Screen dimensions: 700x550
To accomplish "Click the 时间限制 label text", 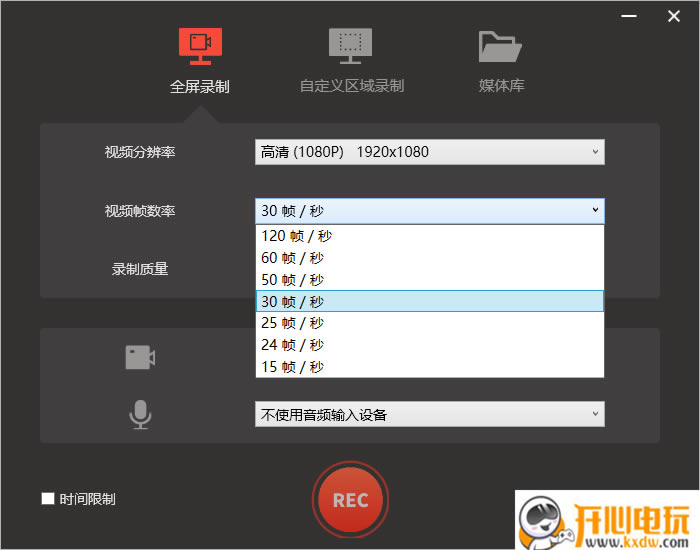I will (88, 499).
